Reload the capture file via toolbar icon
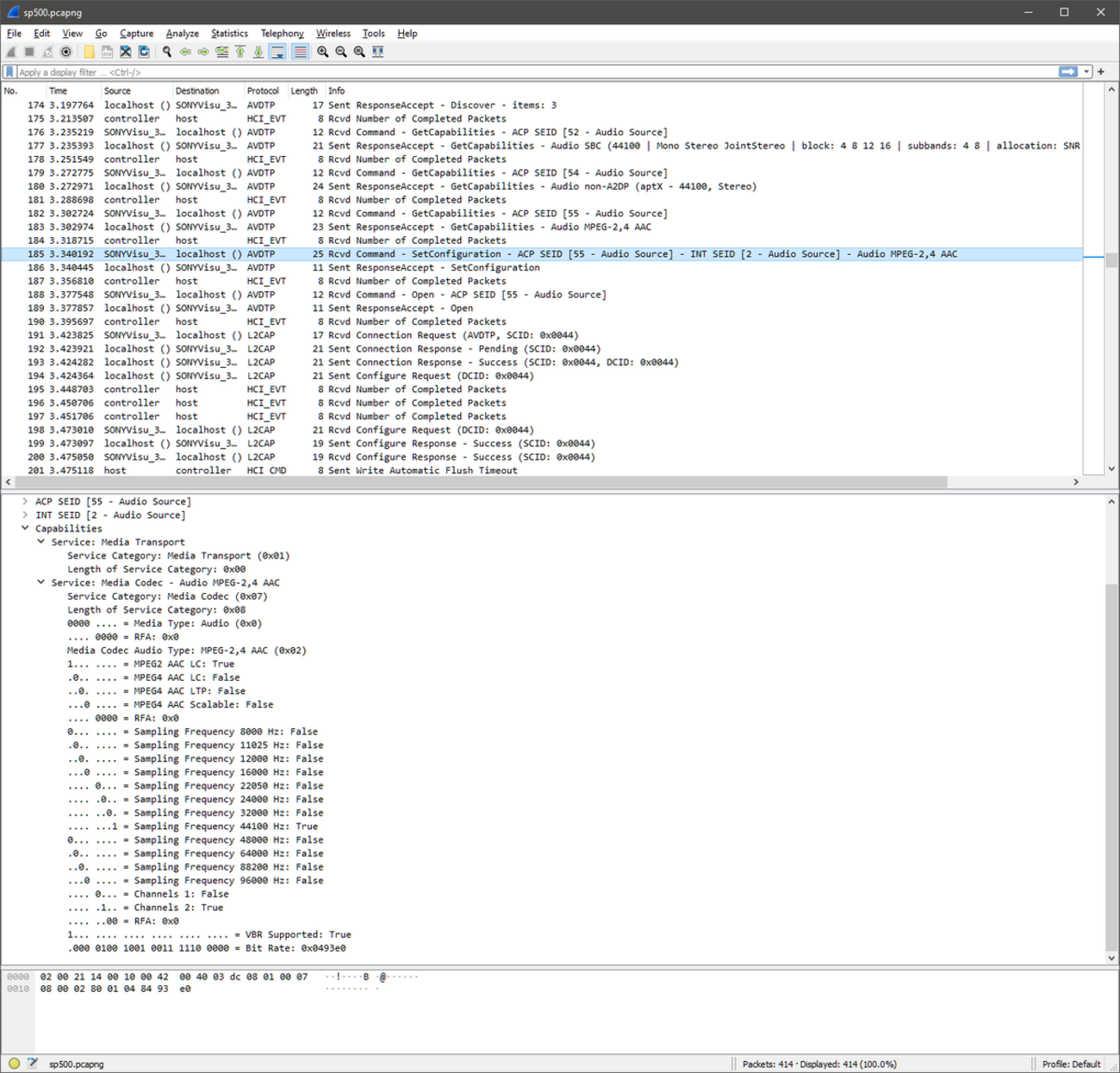 pos(144,52)
